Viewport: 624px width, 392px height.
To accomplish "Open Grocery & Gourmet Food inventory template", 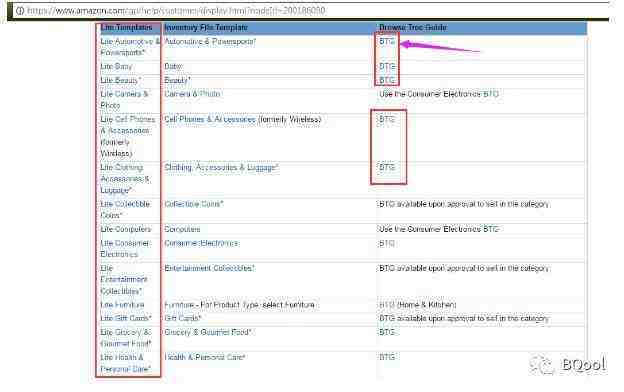I will (x=208, y=332).
